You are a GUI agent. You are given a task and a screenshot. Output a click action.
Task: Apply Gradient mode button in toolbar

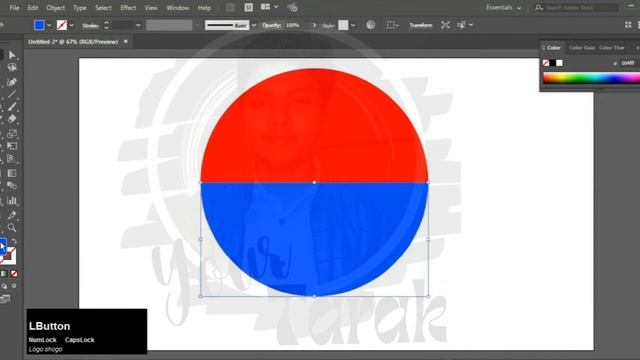[x=4, y=273]
